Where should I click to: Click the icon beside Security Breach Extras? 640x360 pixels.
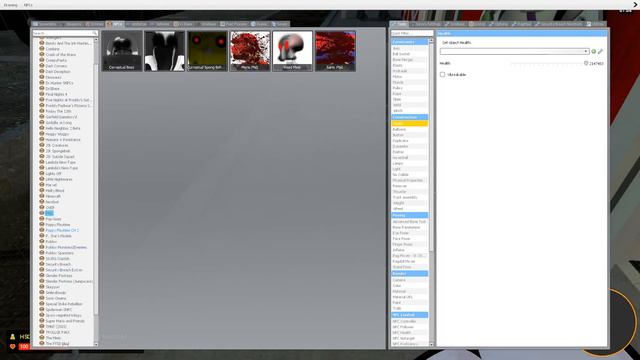coord(42,269)
